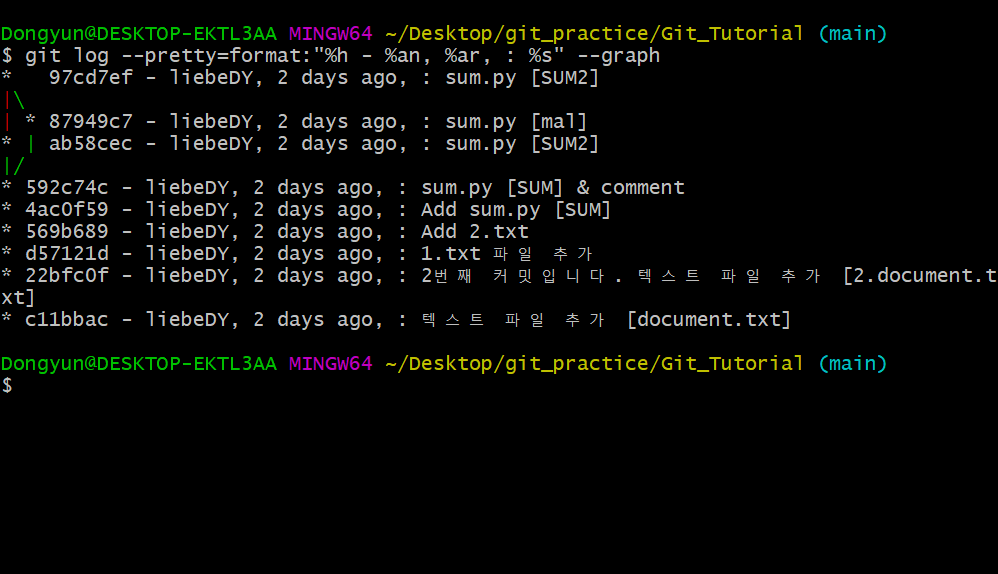Click 'Add 2.txt' commit message
The image size is (998, 574).
475,232
